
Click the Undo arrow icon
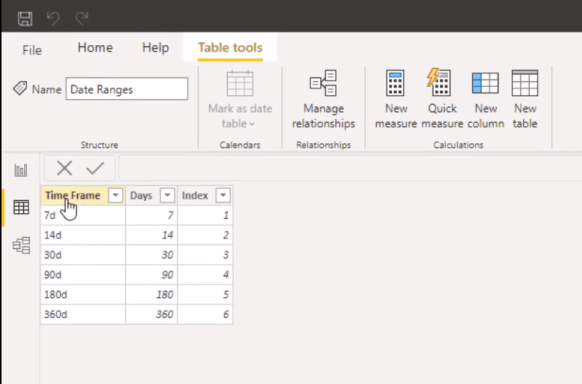53,18
